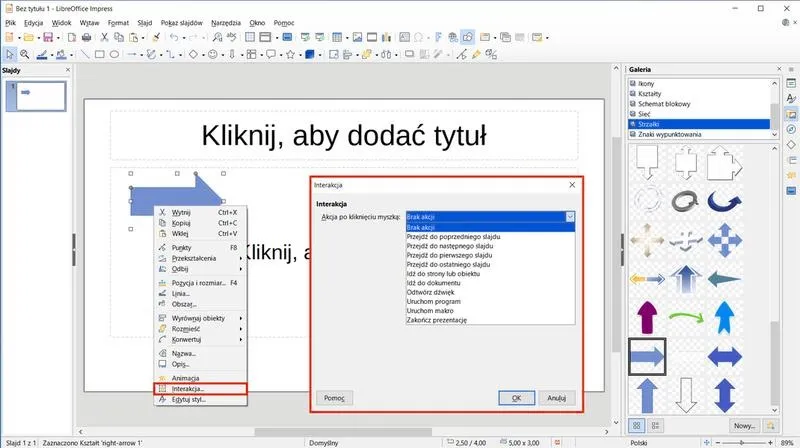
Task: Toggle the Shadow toolbar icon
Action: tap(409, 54)
